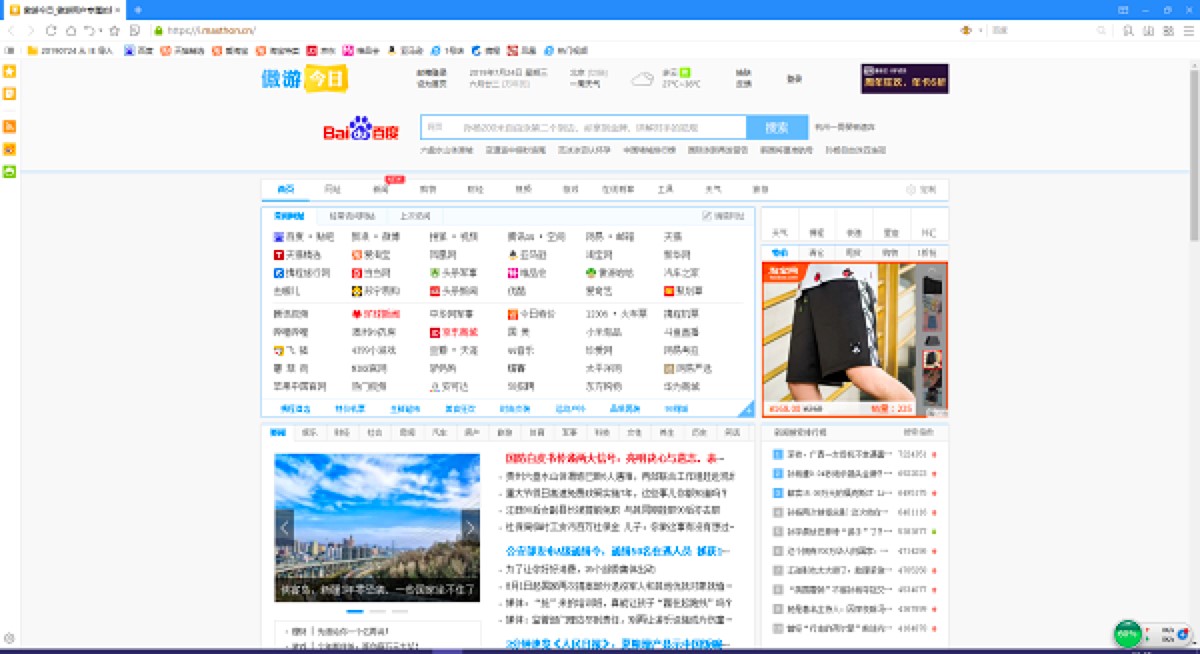Open the Favorites star in left sidebar
Image resolution: width=1200 pixels, height=654 pixels.
pyautogui.click(x=9, y=72)
